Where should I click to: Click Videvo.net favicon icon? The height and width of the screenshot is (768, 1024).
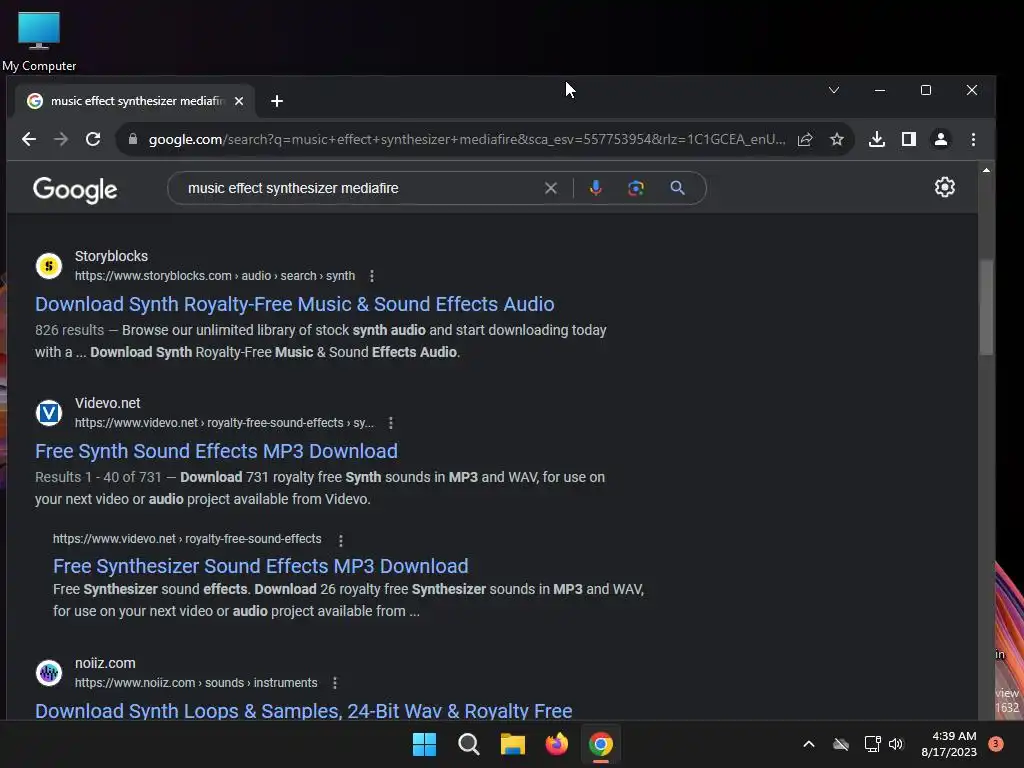49,413
